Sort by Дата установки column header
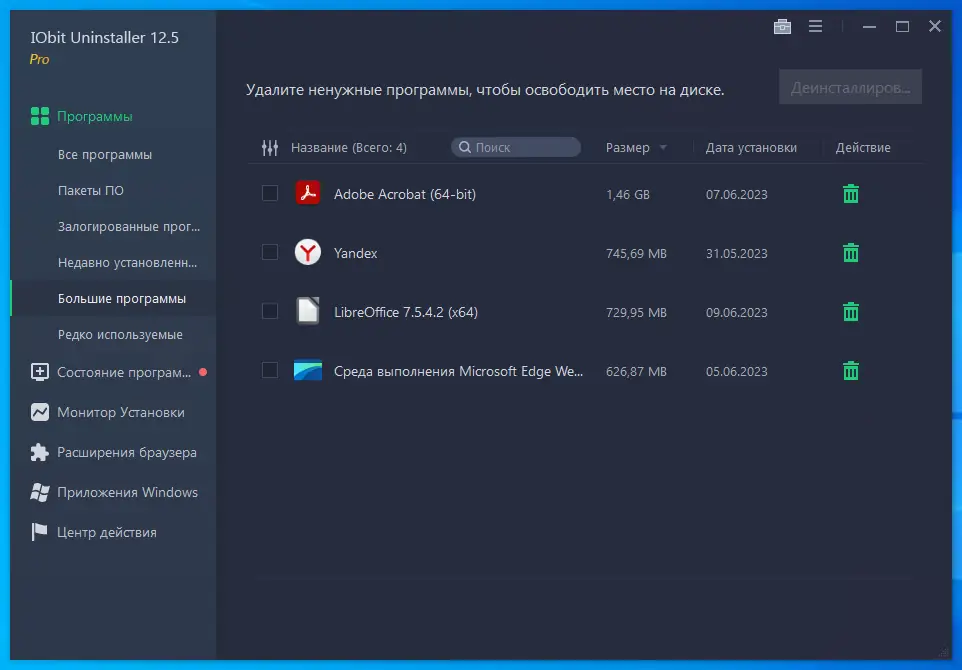 (751, 148)
